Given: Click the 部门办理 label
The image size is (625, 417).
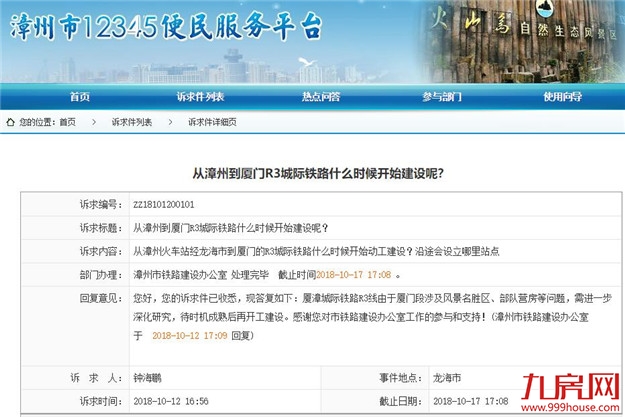Looking at the screenshot, I should coord(101,275).
